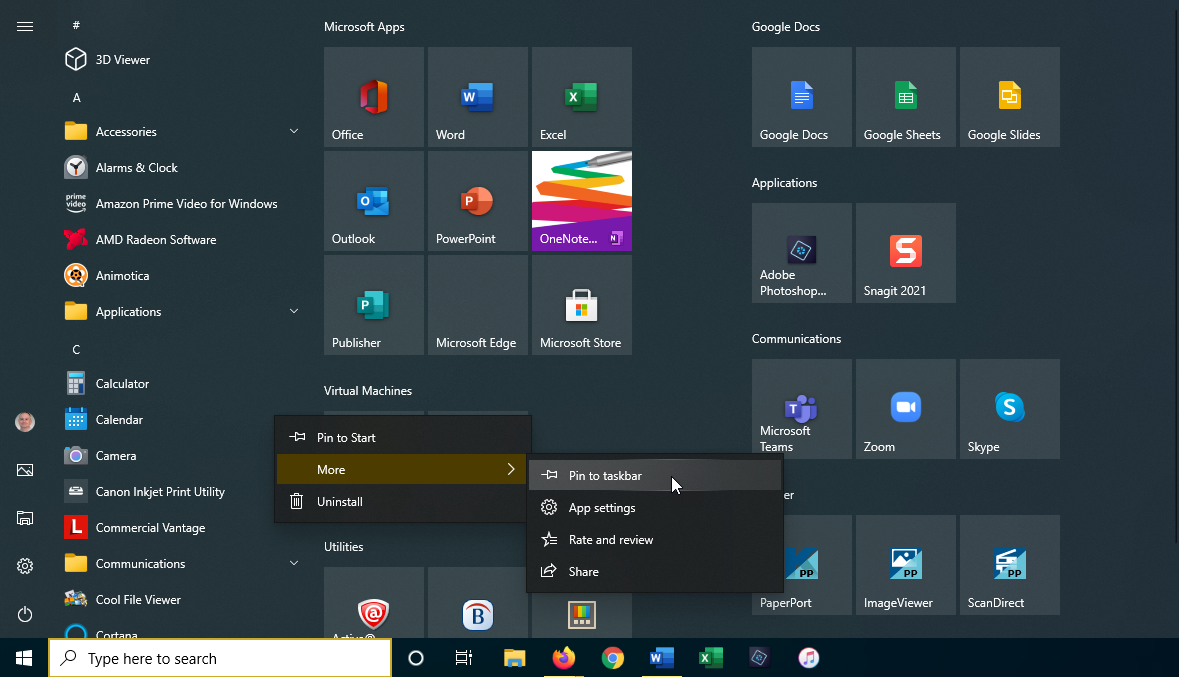Expand the Communications folder in the app list
The width and height of the screenshot is (1179, 677).
182,563
